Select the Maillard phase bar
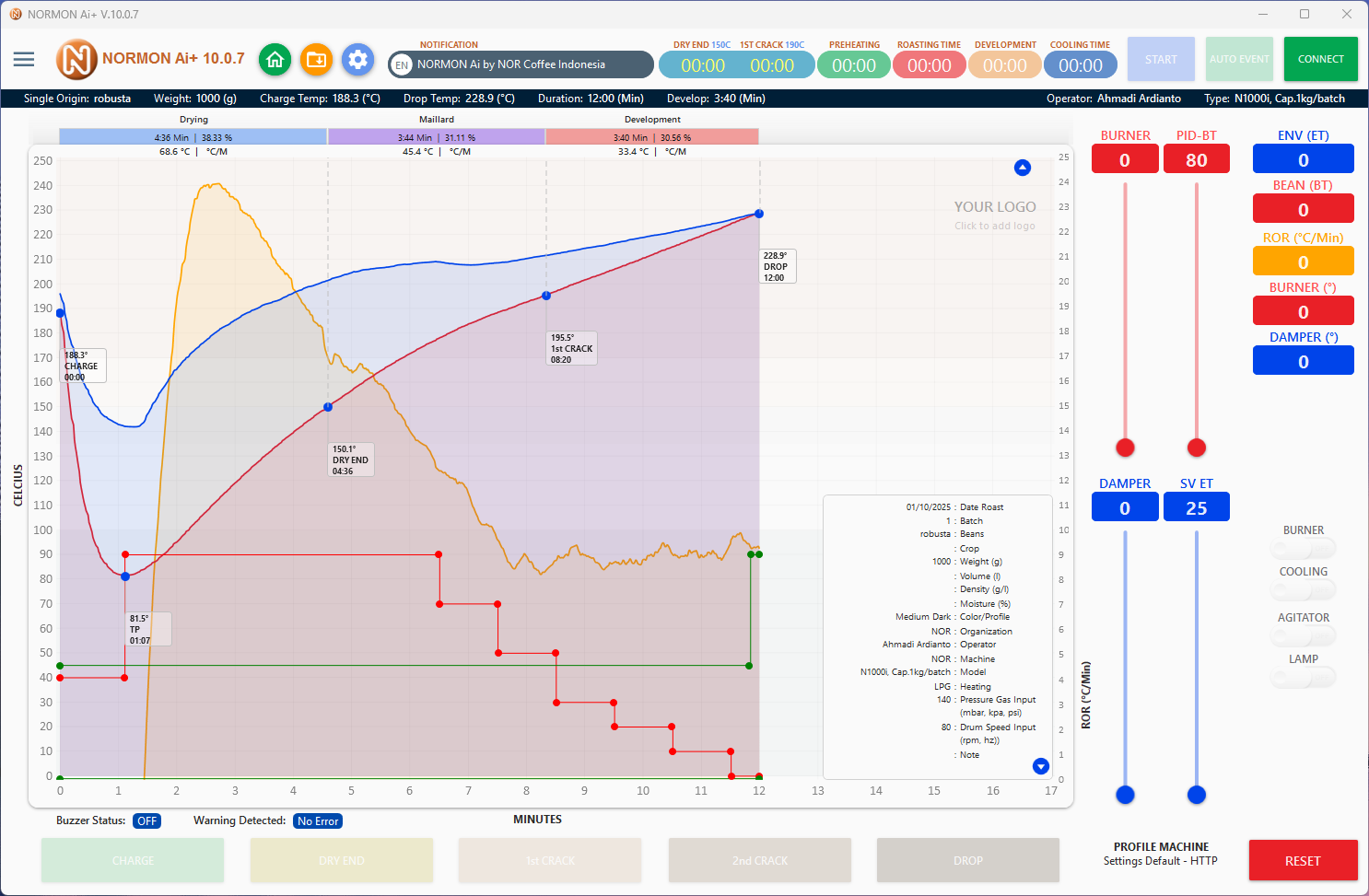This screenshot has width=1369, height=896. 437,137
